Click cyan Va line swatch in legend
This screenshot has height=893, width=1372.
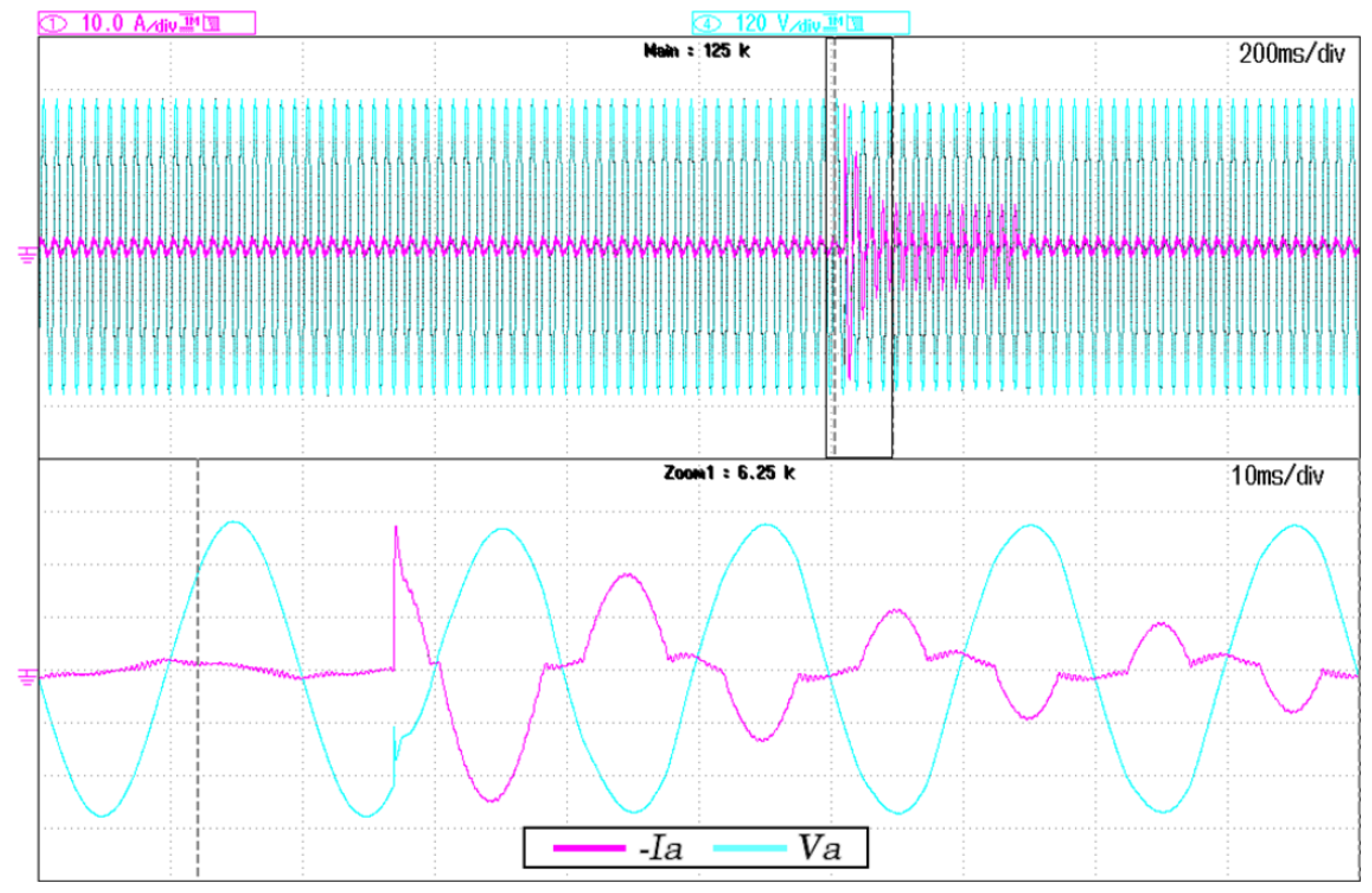pyautogui.click(x=749, y=848)
